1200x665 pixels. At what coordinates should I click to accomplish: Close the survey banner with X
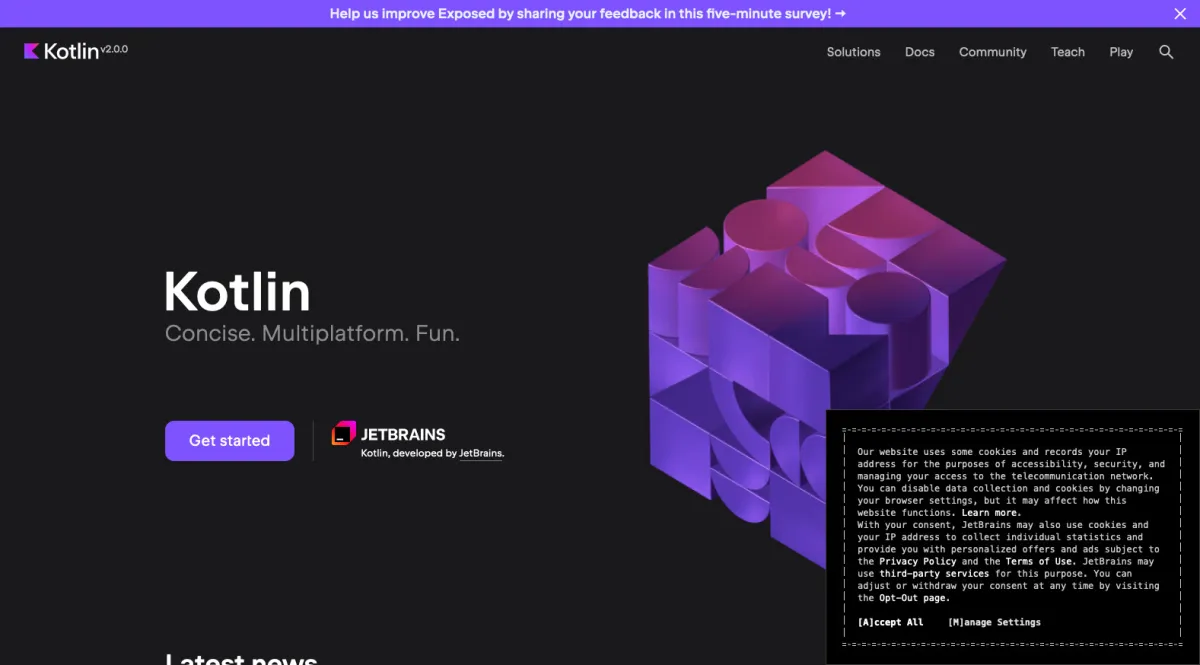click(x=1179, y=14)
